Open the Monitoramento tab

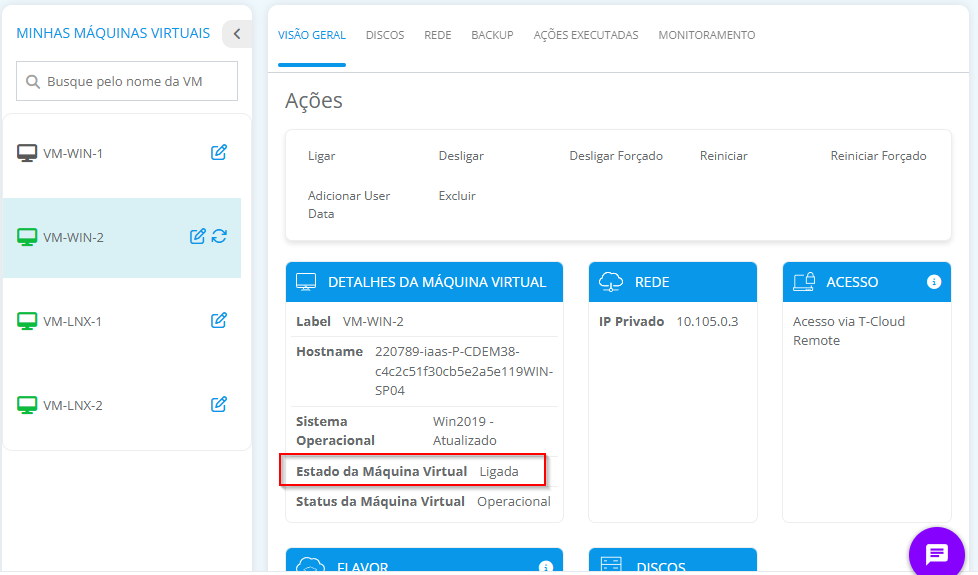tap(707, 36)
